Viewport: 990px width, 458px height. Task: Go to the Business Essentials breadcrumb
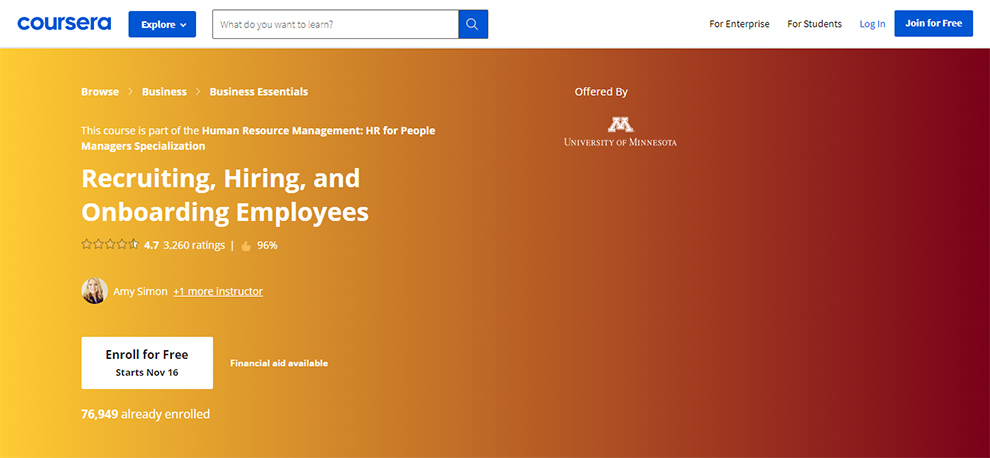click(x=259, y=92)
